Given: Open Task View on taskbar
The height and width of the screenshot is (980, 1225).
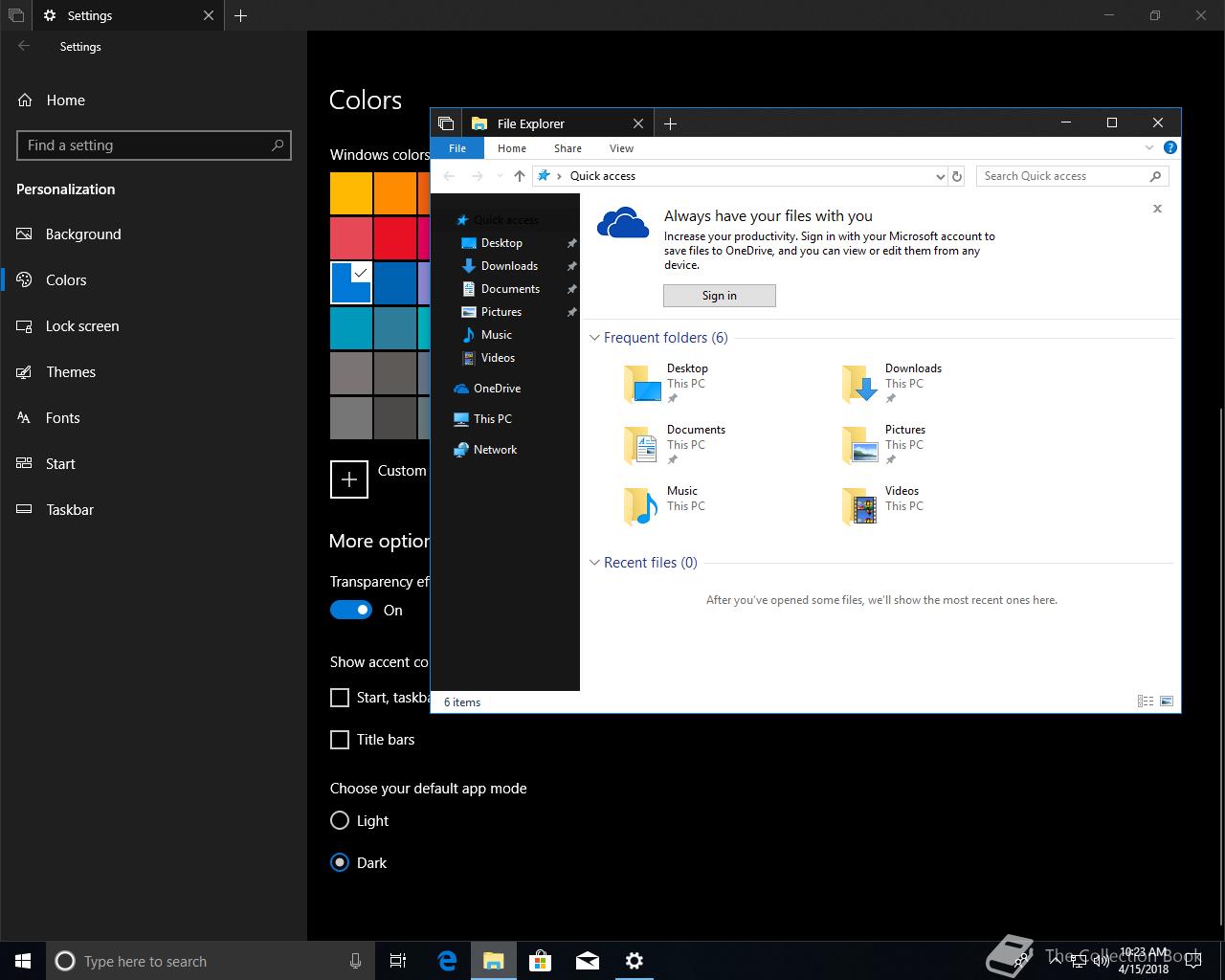Looking at the screenshot, I should coord(398,961).
